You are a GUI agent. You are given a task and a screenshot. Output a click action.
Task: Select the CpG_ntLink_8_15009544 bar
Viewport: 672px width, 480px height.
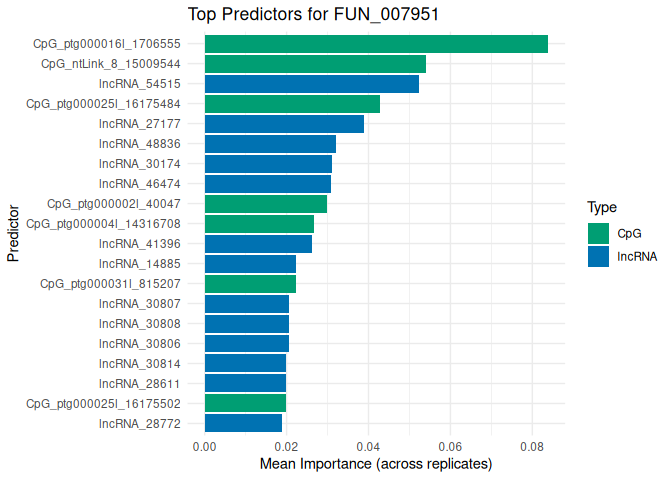315,64
